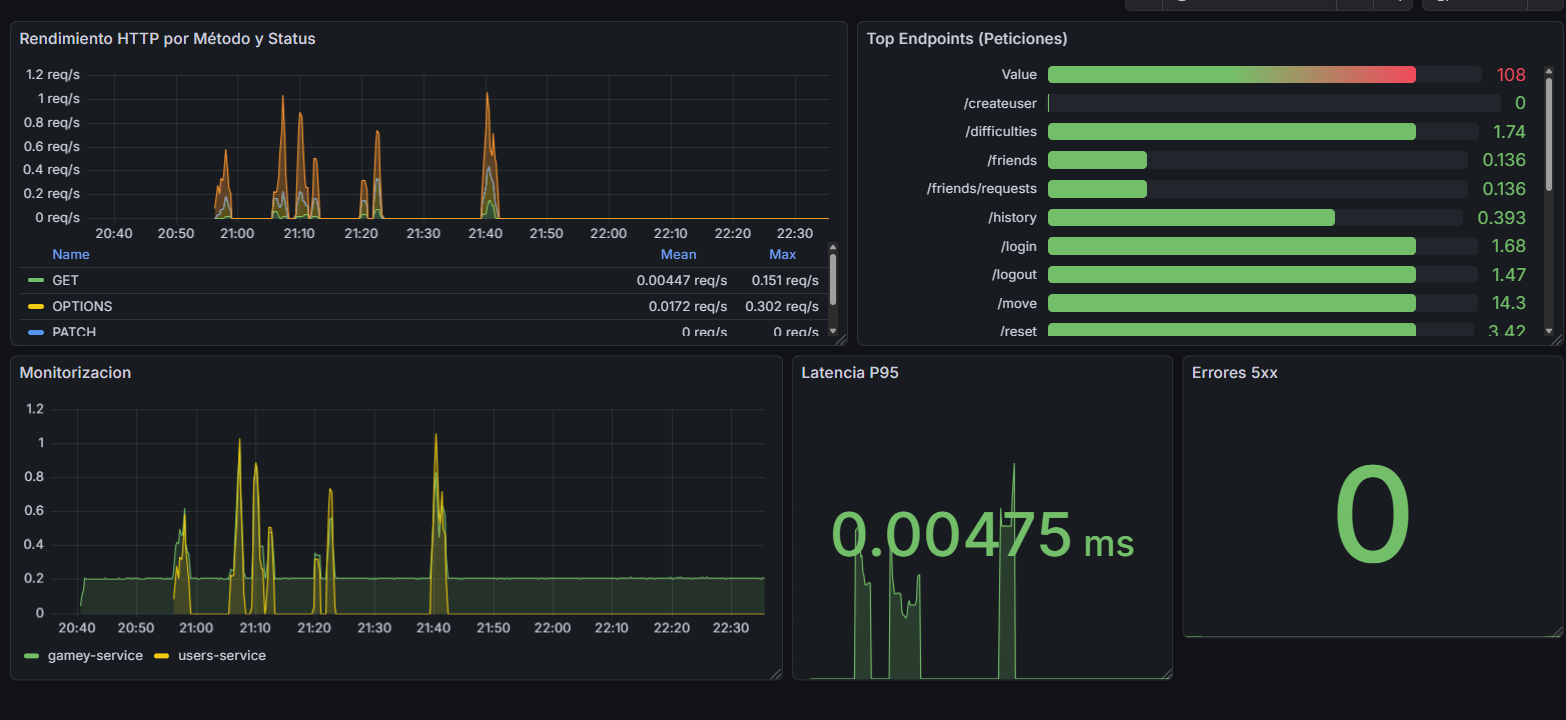Click the /move endpoint bar
The image size is (1566, 720).
[x=1230, y=303]
